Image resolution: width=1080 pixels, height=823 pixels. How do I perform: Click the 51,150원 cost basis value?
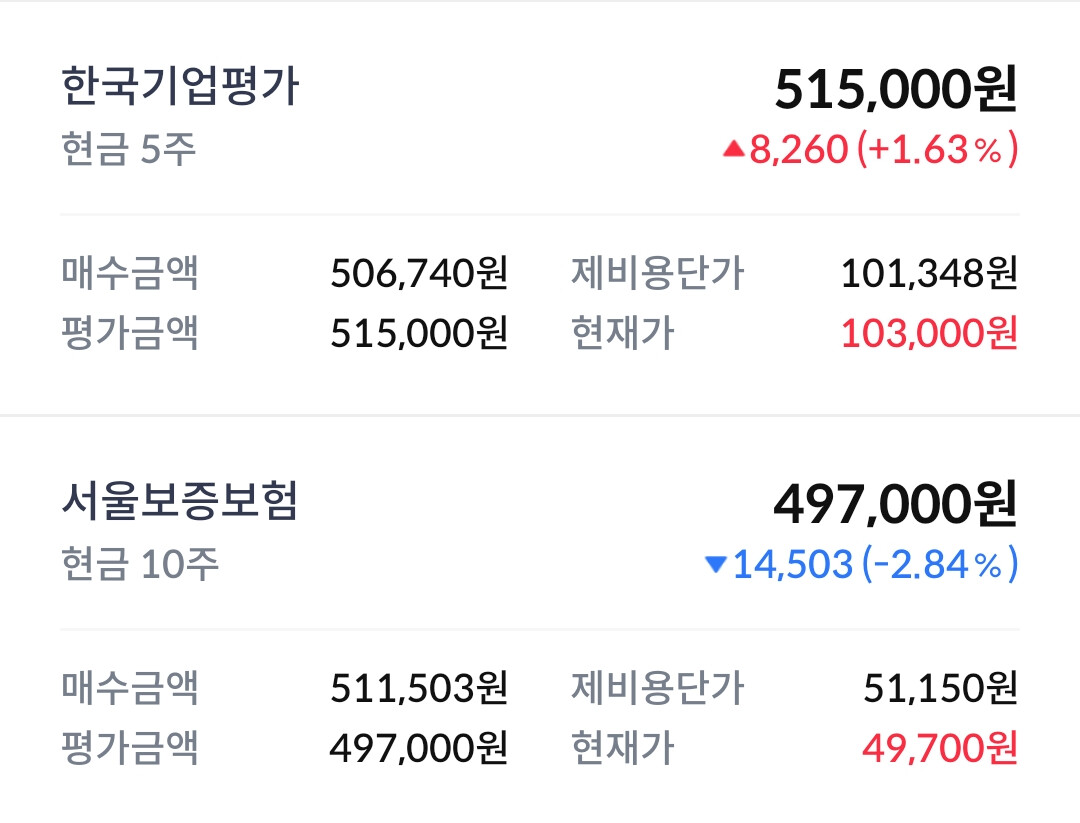(940, 687)
